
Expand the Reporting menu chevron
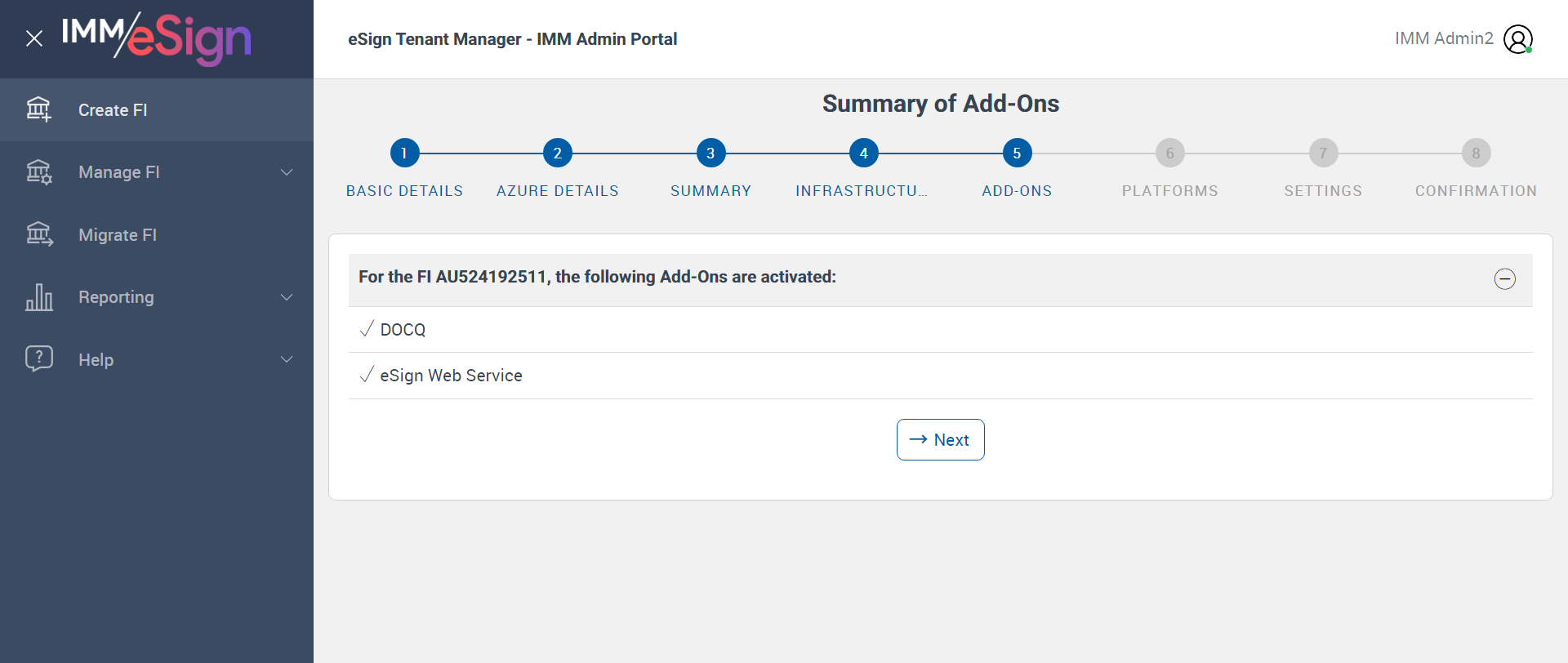point(287,297)
